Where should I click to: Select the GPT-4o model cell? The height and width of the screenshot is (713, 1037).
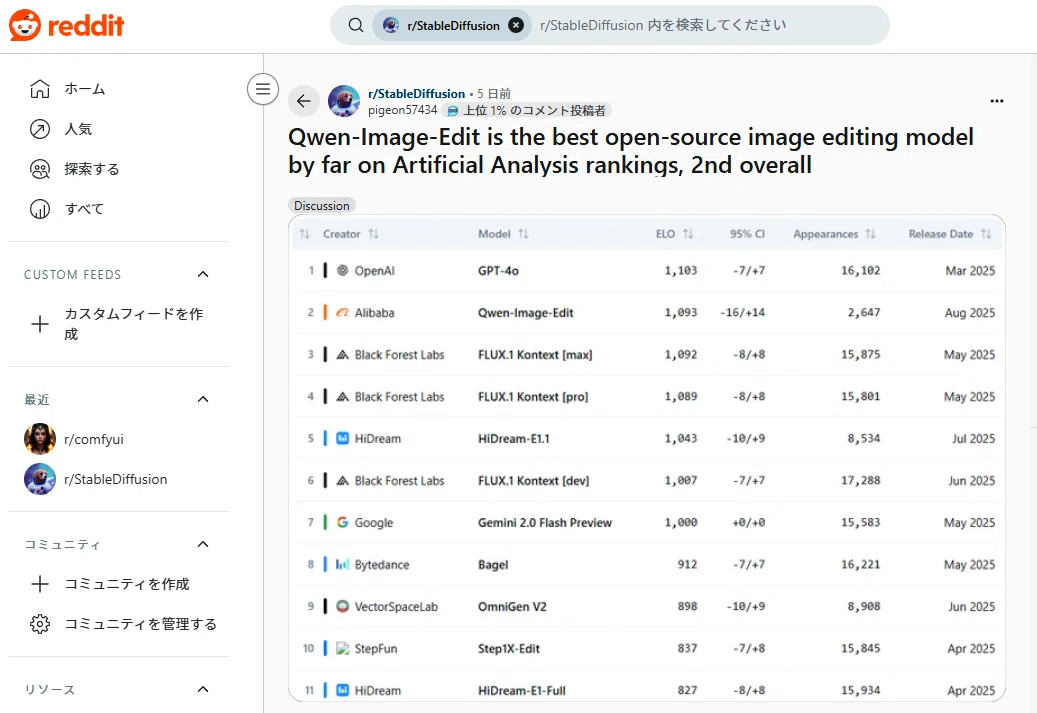[x=498, y=271]
